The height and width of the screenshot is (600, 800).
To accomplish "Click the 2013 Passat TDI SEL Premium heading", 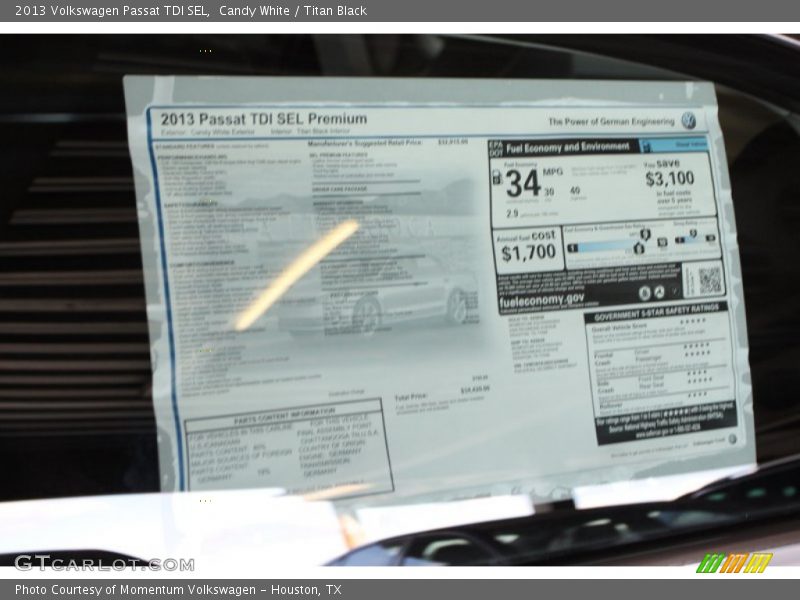I will pos(263,119).
